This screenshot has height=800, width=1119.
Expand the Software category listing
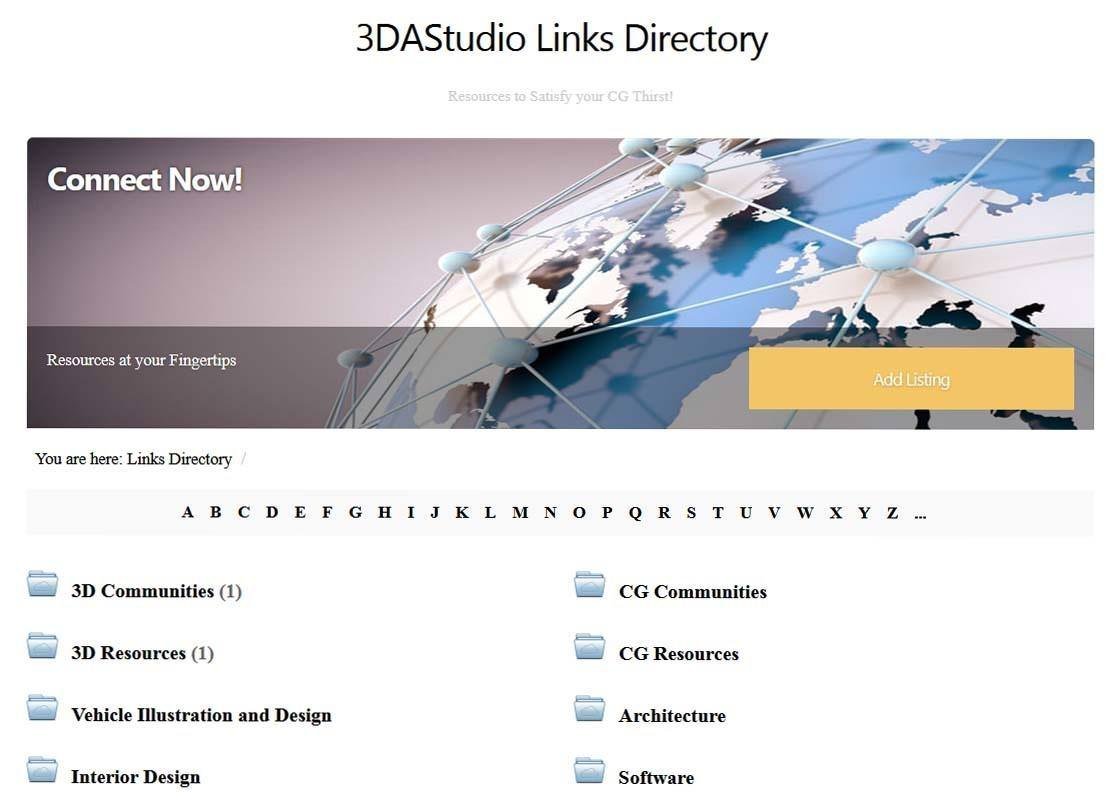(655, 777)
